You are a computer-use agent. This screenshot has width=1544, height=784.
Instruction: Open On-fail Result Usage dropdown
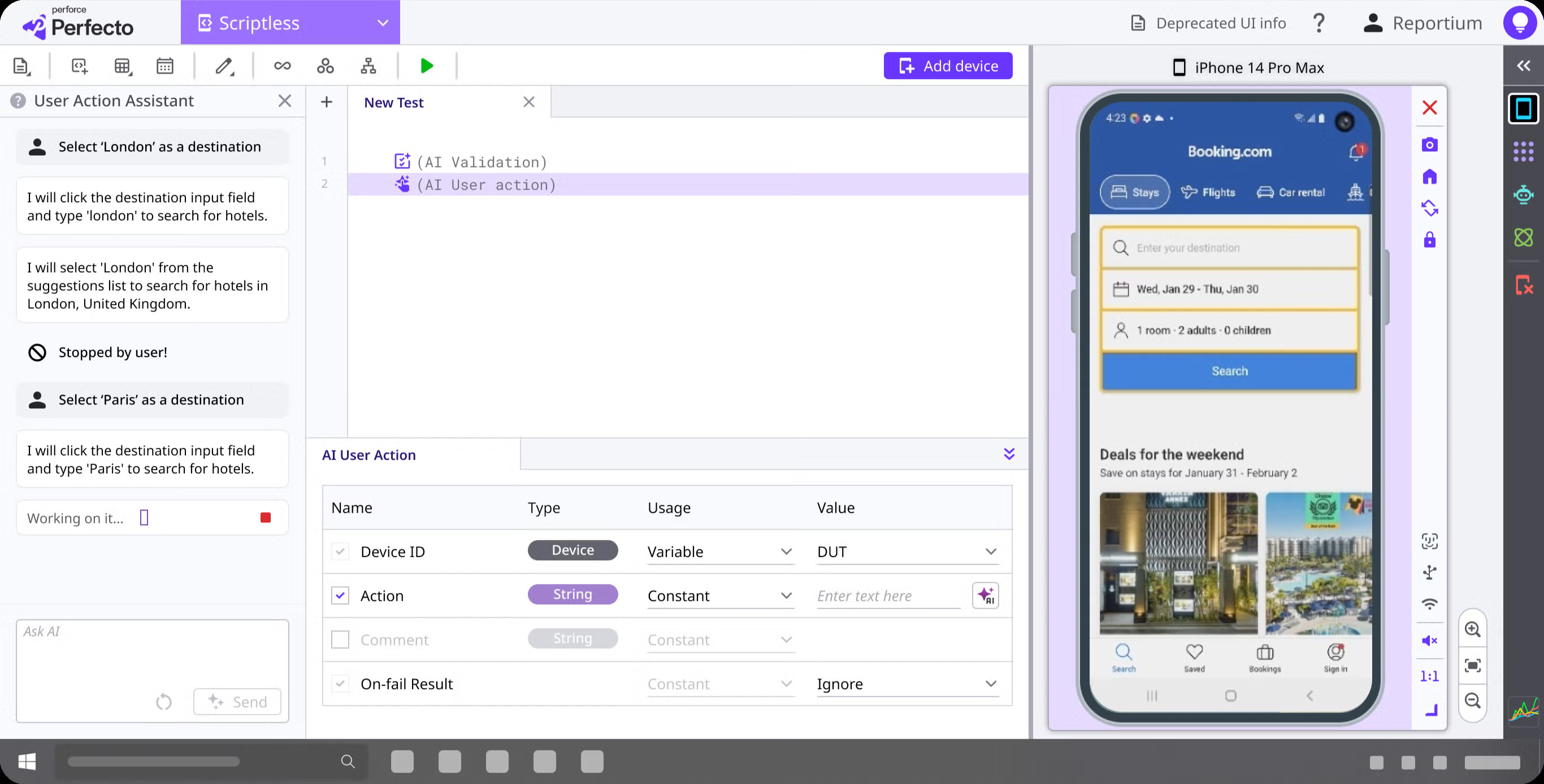pyautogui.click(x=721, y=684)
